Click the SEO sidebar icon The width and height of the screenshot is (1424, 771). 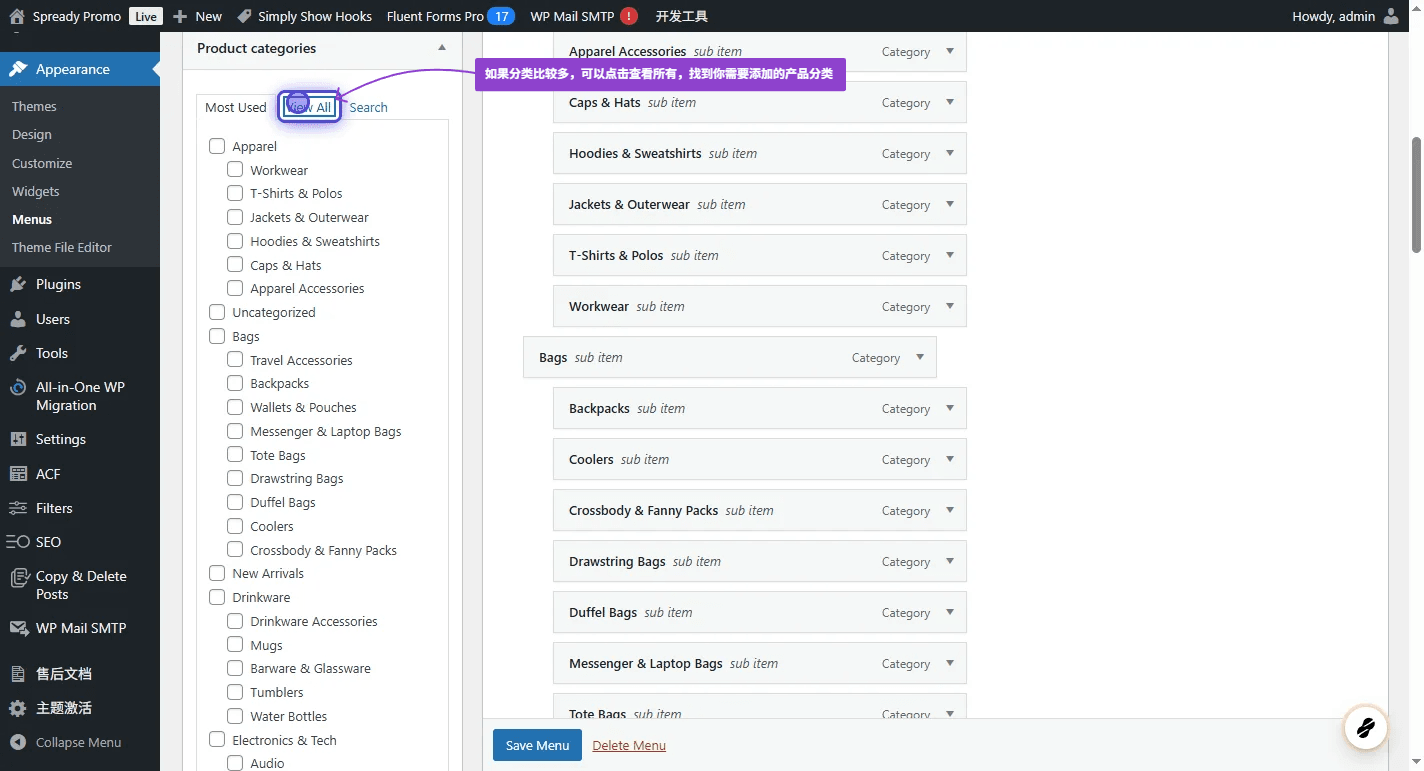click(x=18, y=542)
